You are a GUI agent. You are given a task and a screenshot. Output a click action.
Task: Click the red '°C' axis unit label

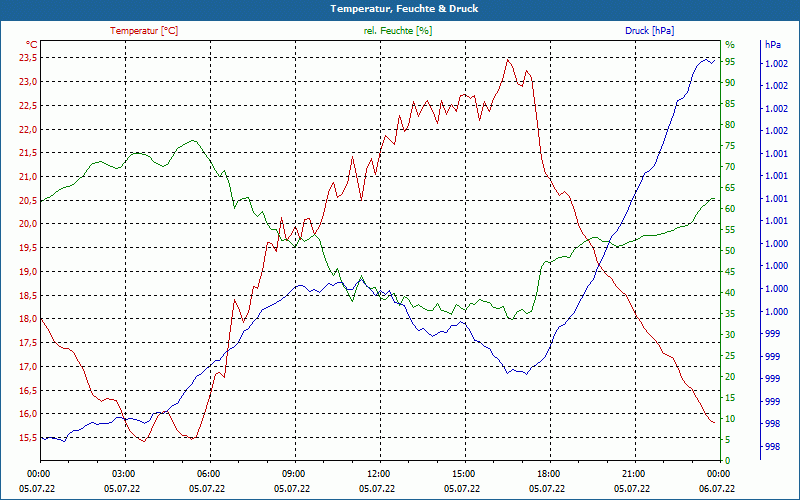pos(31,44)
